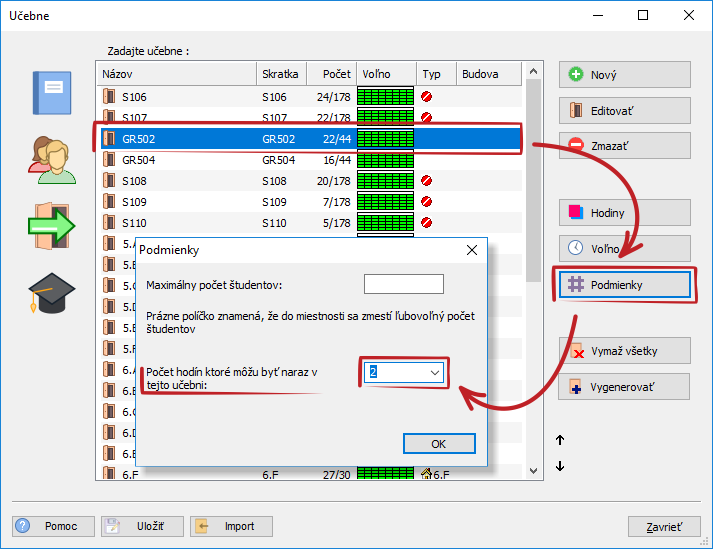Click the Vygenerovať button
The height and width of the screenshot is (549, 713).
[624, 387]
